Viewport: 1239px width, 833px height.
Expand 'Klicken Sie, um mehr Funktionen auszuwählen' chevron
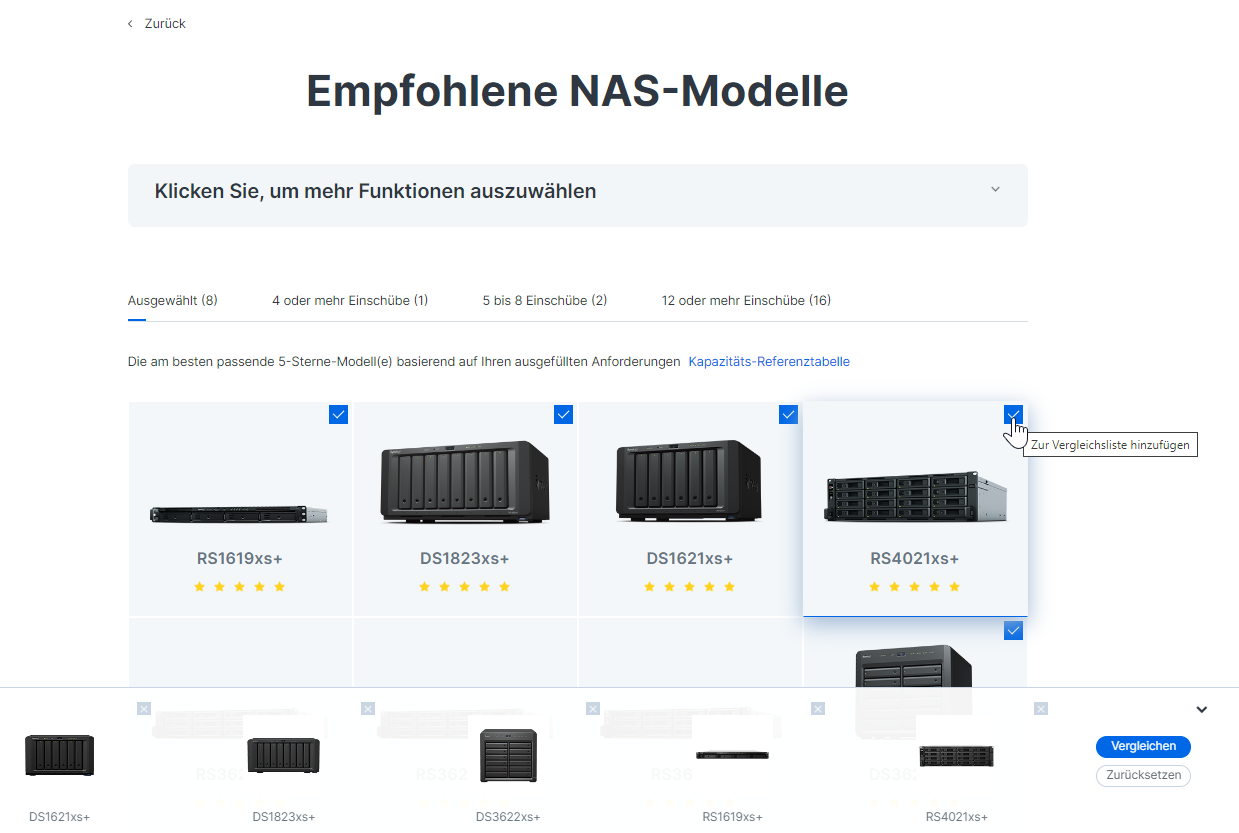point(995,190)
